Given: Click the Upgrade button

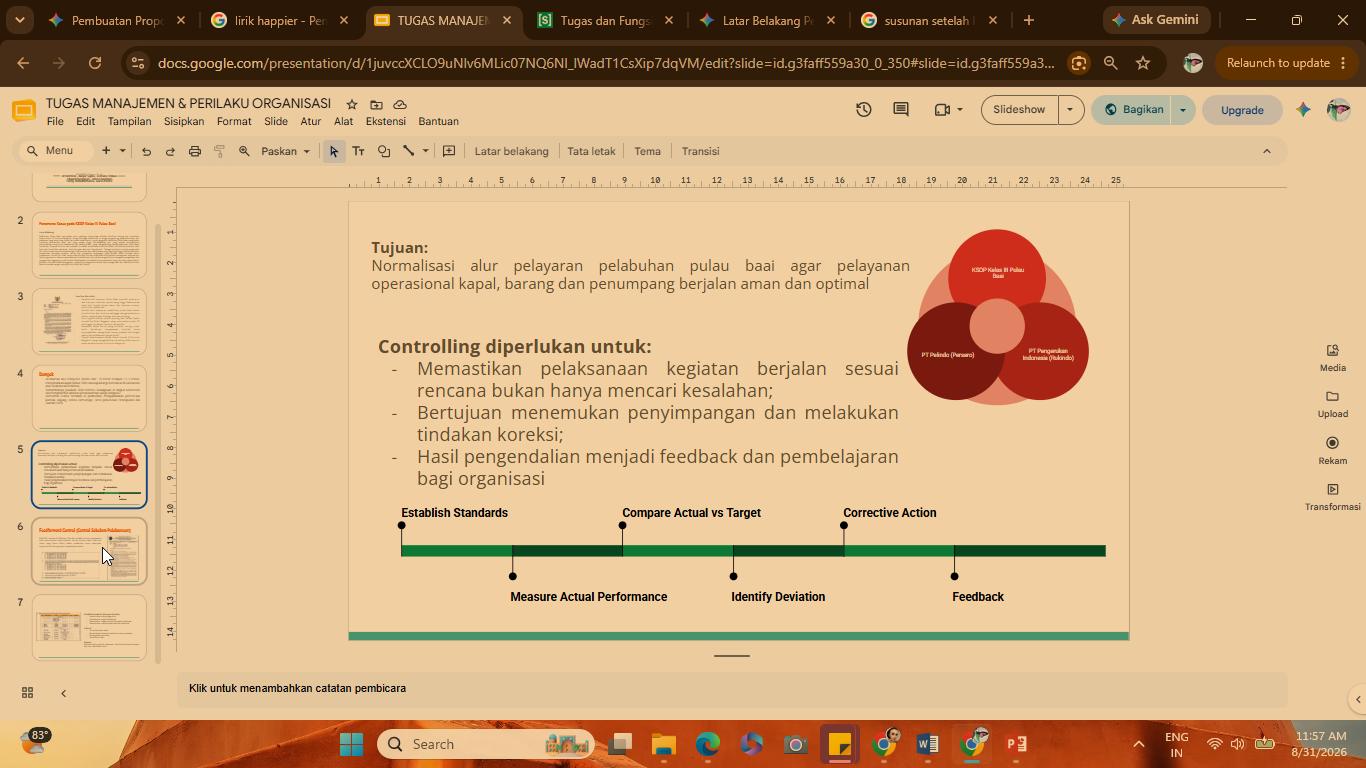Looking at the screenshot, I should pyautogui.click(x=1242, y=110).
